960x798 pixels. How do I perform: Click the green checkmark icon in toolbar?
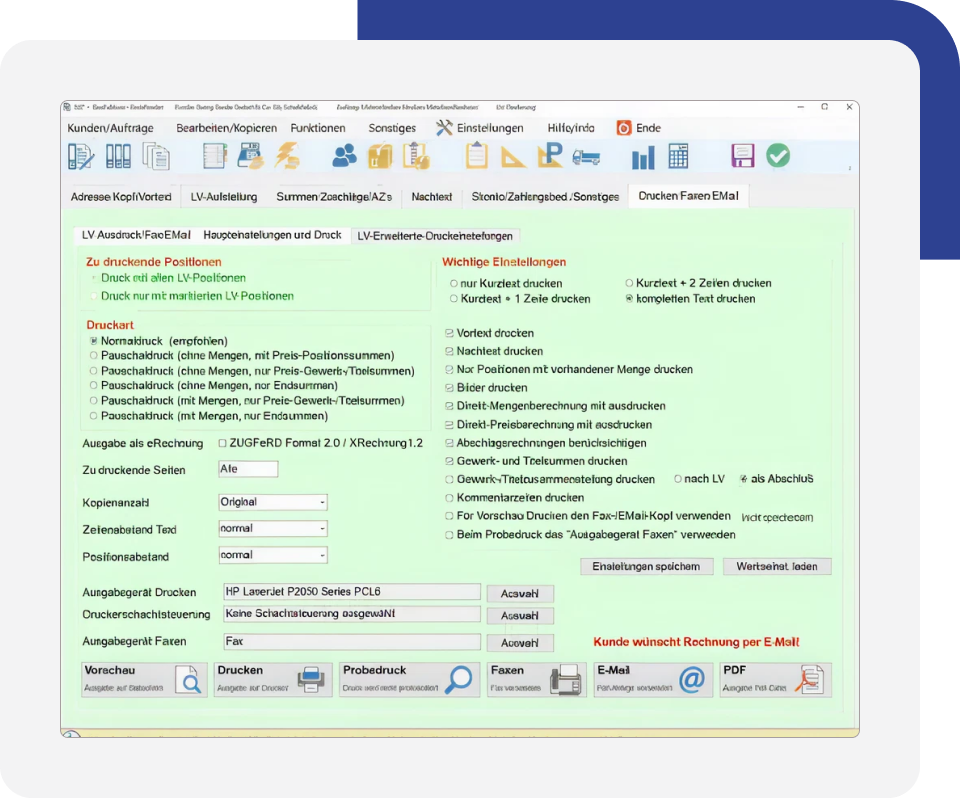778,156
